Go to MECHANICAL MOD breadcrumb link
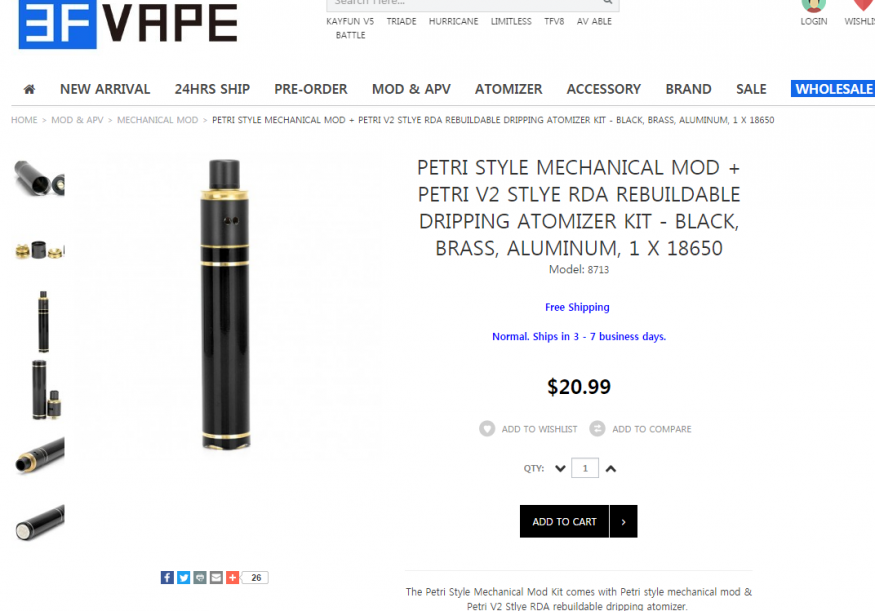875x611 pixels. 157,120
